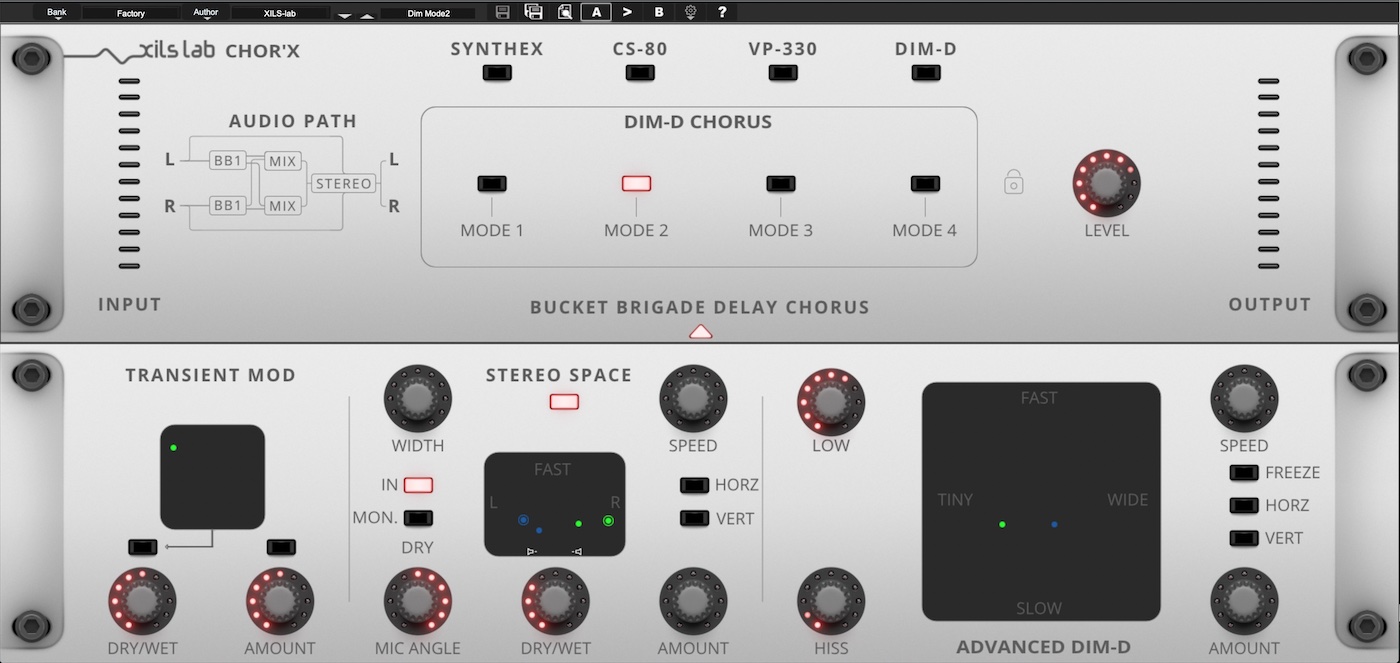
Task: Toggle the lit MODE 2 button
Action: [636, 184]
